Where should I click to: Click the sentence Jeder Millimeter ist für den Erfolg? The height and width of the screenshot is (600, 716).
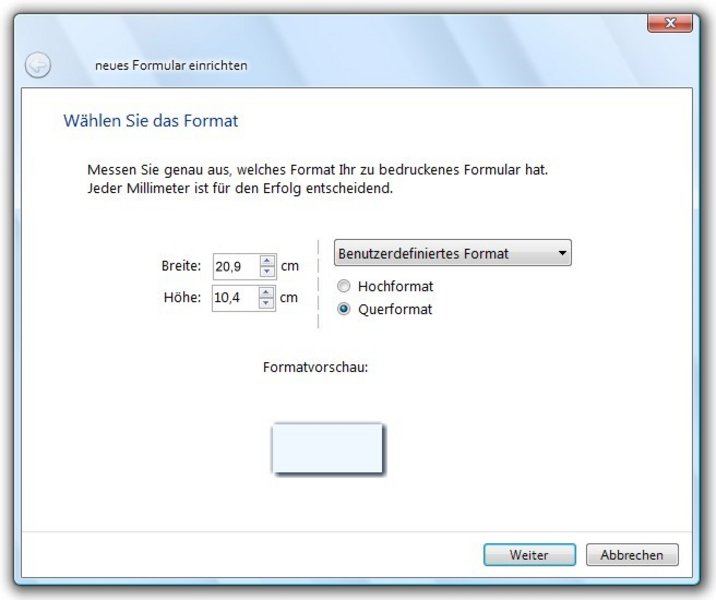[x=240, y=188]
